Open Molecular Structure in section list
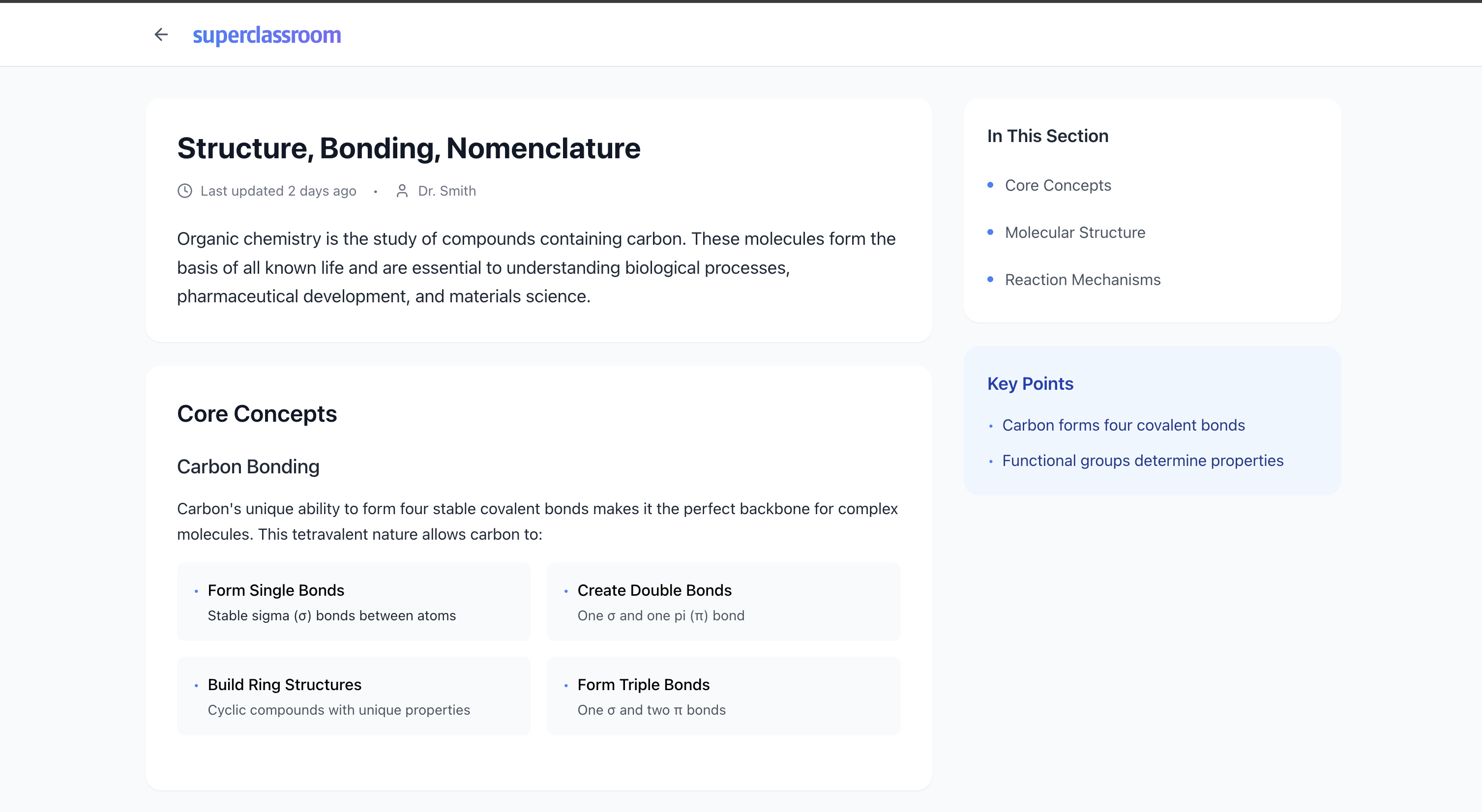Image resolution: width=1482 pixels, height=812 pixels. point(1075,232)
